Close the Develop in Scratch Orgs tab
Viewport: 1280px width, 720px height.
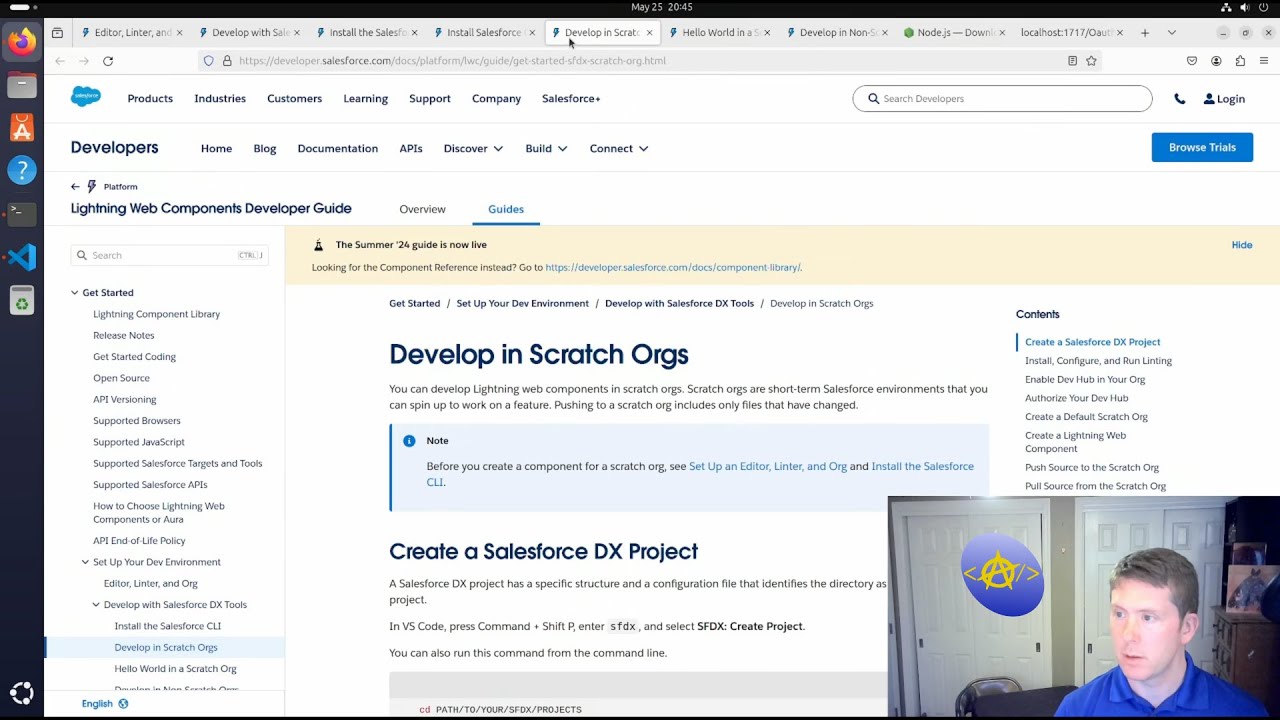pos(649,32)
